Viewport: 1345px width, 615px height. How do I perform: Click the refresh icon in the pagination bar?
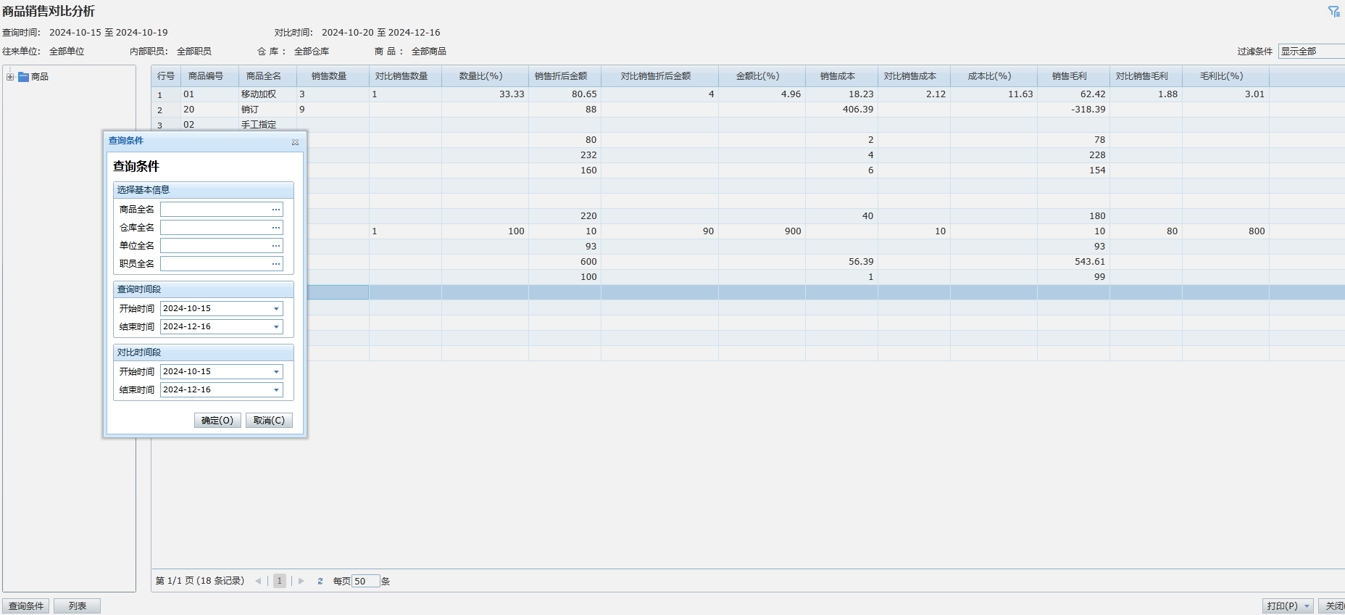point(320,581)
